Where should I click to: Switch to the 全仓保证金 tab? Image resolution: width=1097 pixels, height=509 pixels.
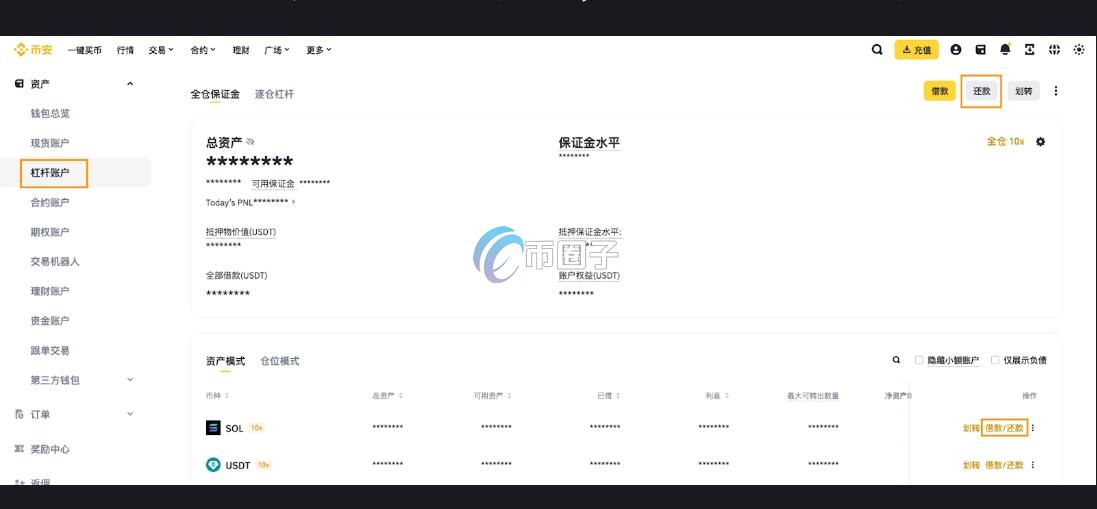tap(215, 94)
